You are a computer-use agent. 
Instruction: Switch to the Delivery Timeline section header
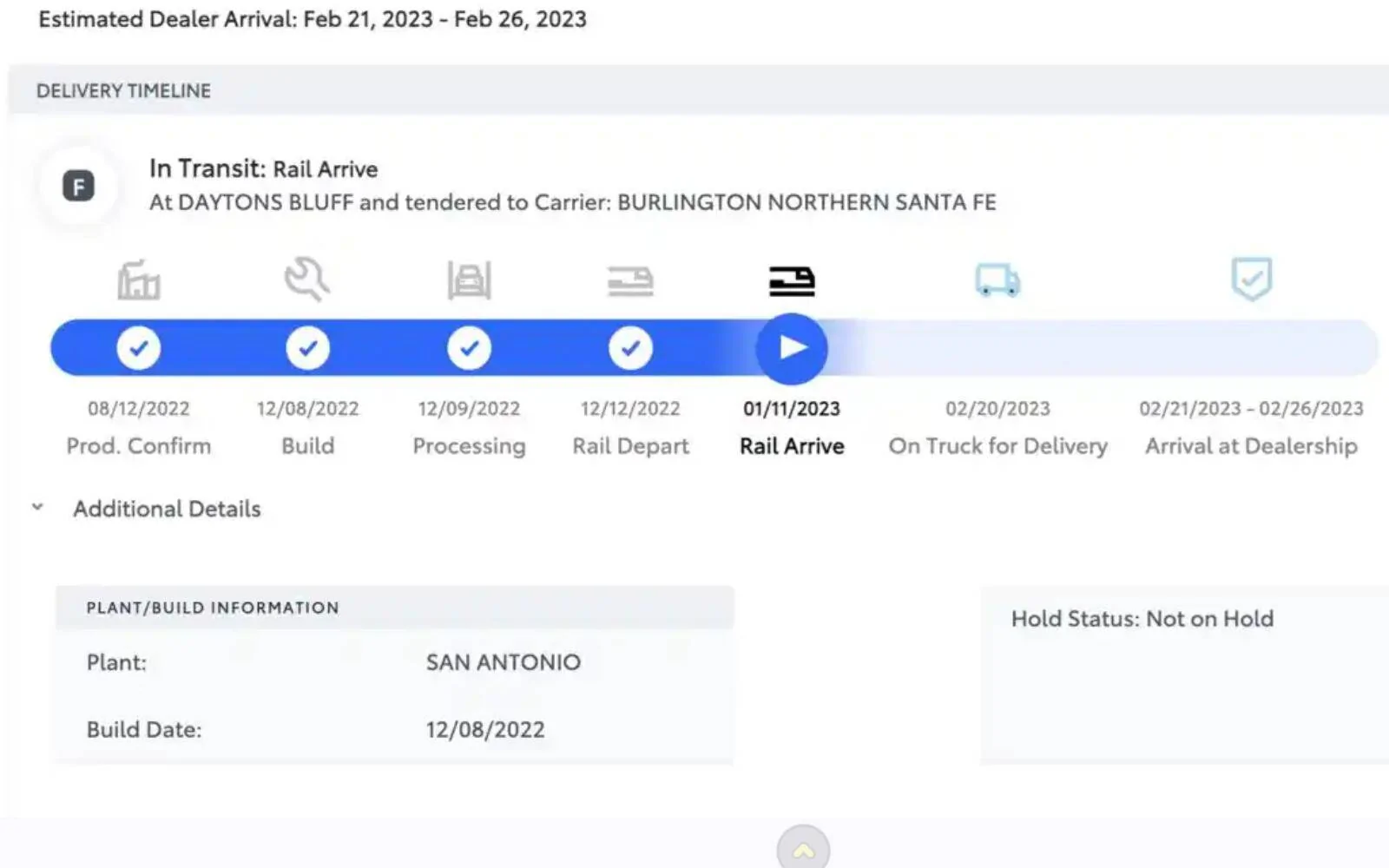[x=122, y=90]
